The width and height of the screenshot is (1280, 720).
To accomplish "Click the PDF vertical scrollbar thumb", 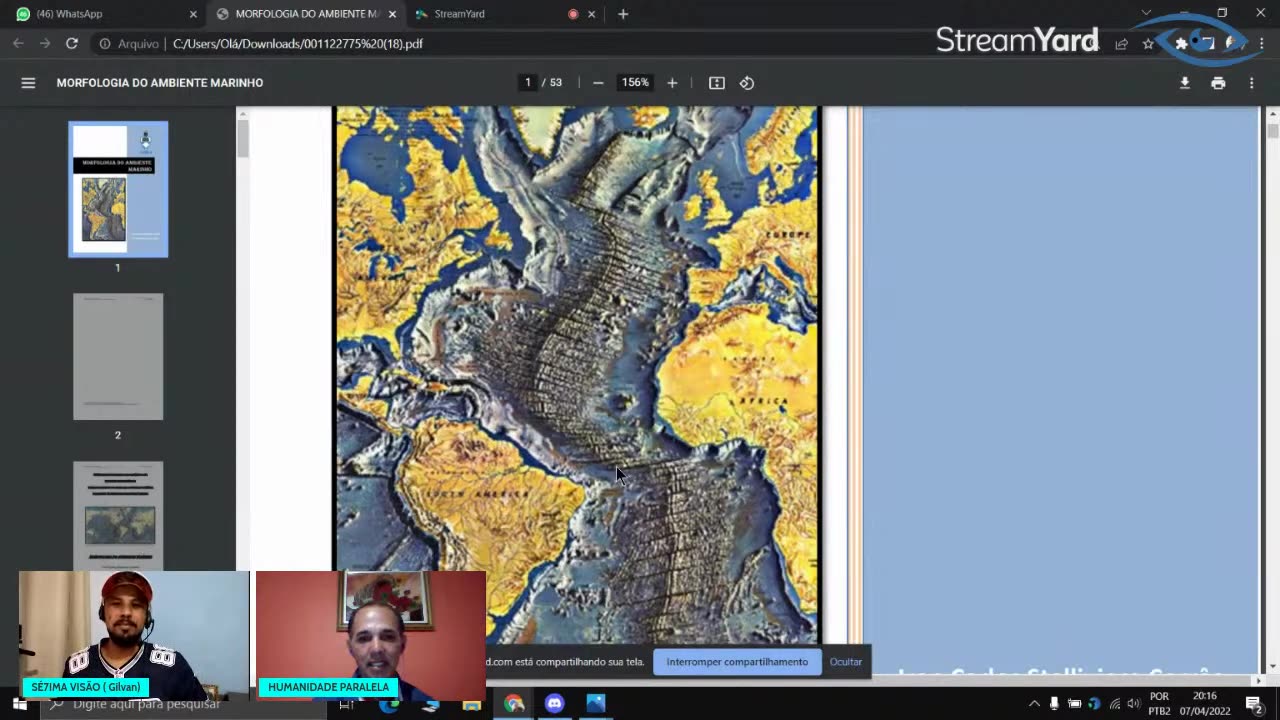I will pyautogui.click(x=1272, y=131).
